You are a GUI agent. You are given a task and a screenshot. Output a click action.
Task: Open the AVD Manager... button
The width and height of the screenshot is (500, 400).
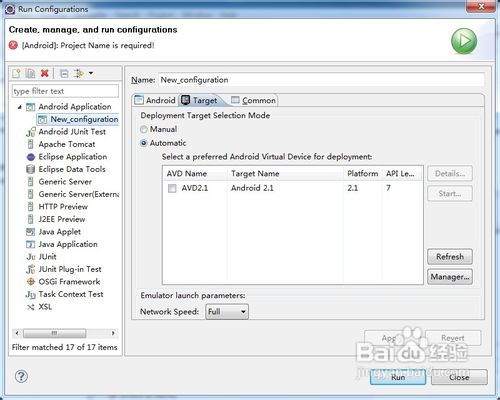pos(450,277)
